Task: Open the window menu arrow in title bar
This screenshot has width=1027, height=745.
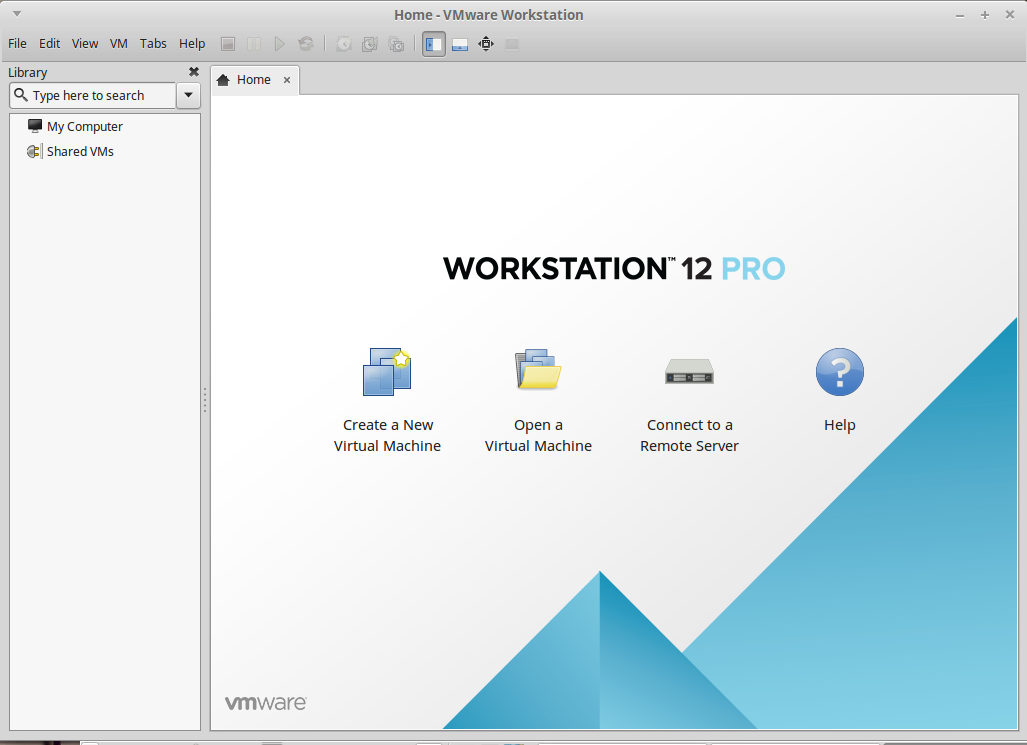Action: tap(17, 14)
